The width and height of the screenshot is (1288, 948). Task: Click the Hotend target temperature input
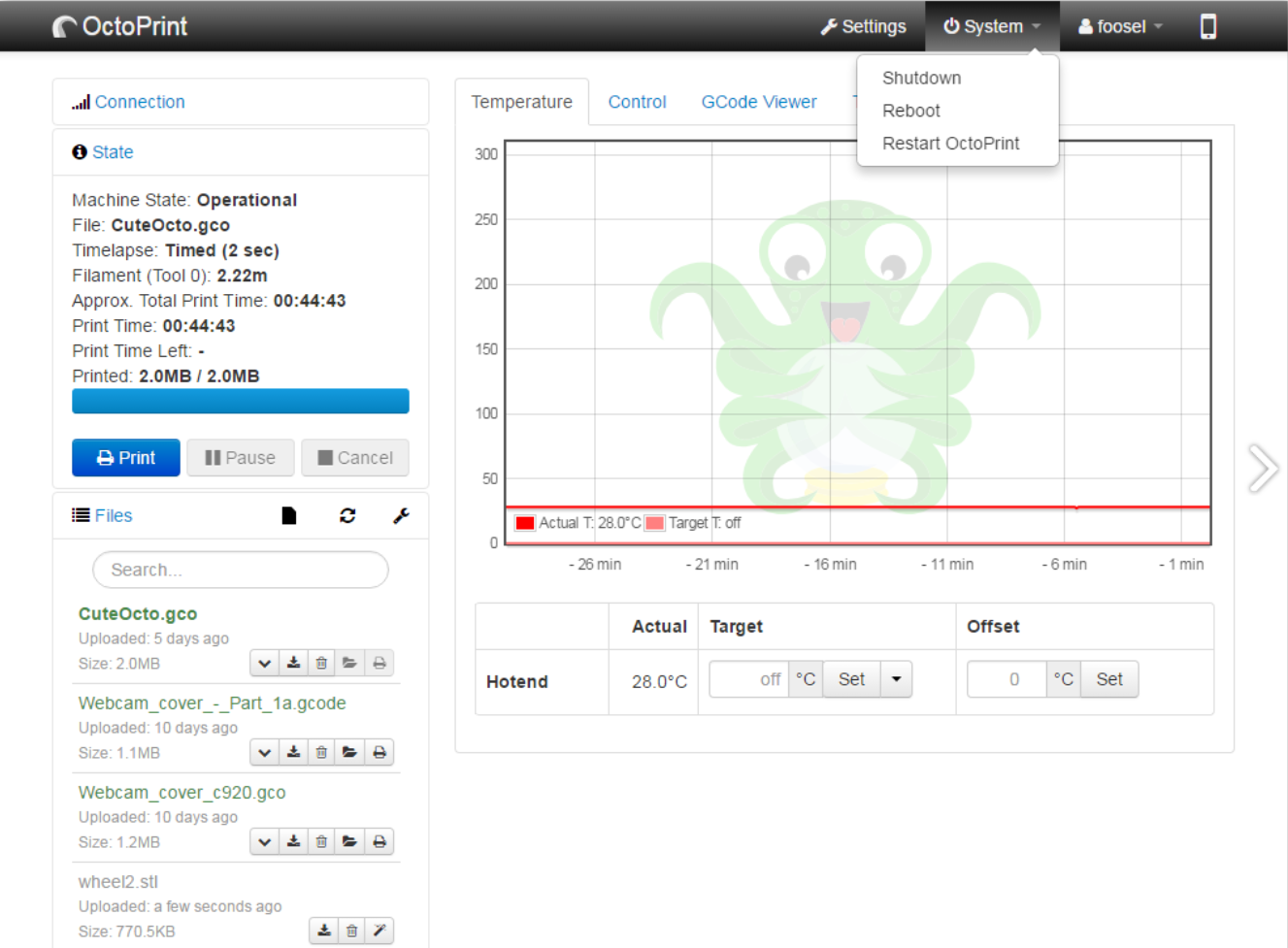tap(748, 679)
